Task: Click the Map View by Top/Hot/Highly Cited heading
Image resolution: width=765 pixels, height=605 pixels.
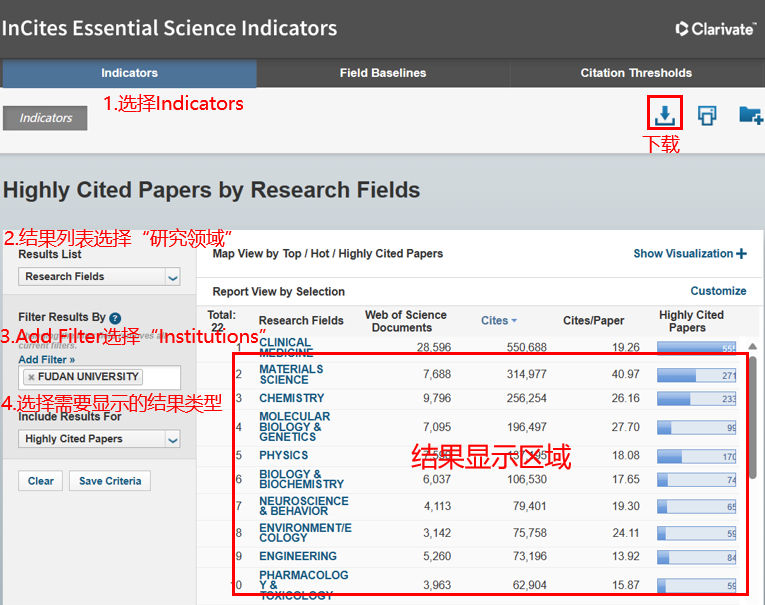Action: coord(327,254)
